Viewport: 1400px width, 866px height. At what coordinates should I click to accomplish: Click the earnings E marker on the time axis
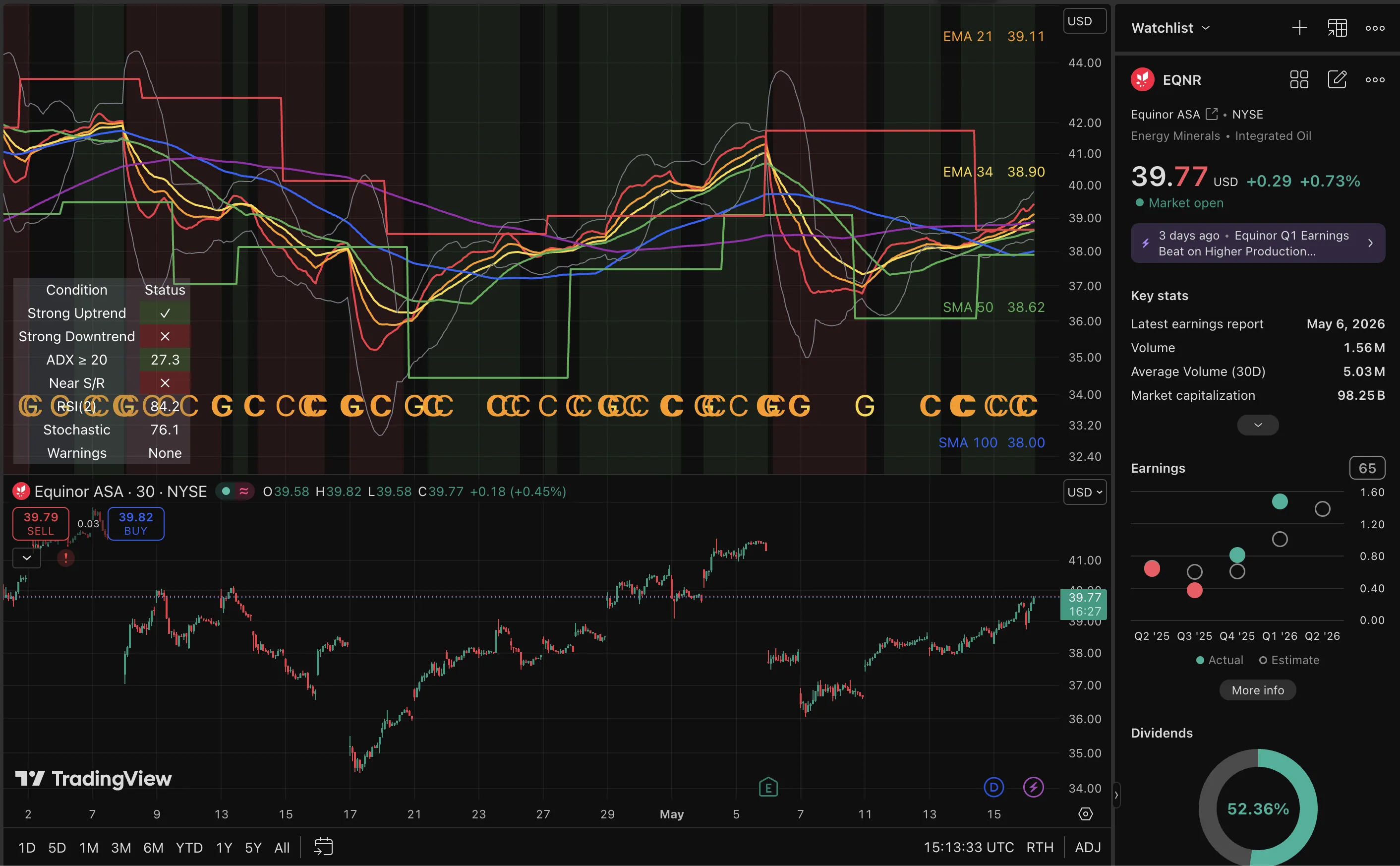click(768, 788)
